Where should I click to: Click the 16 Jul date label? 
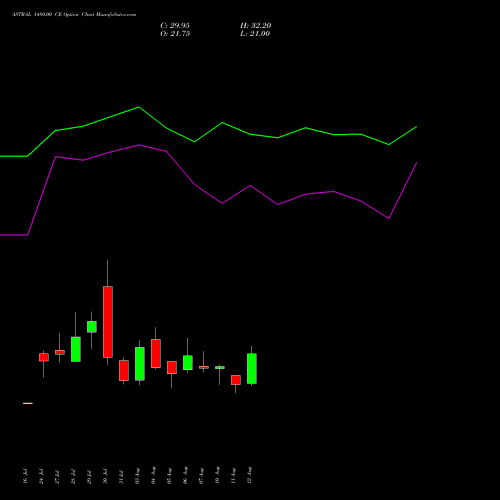point(25,476)
